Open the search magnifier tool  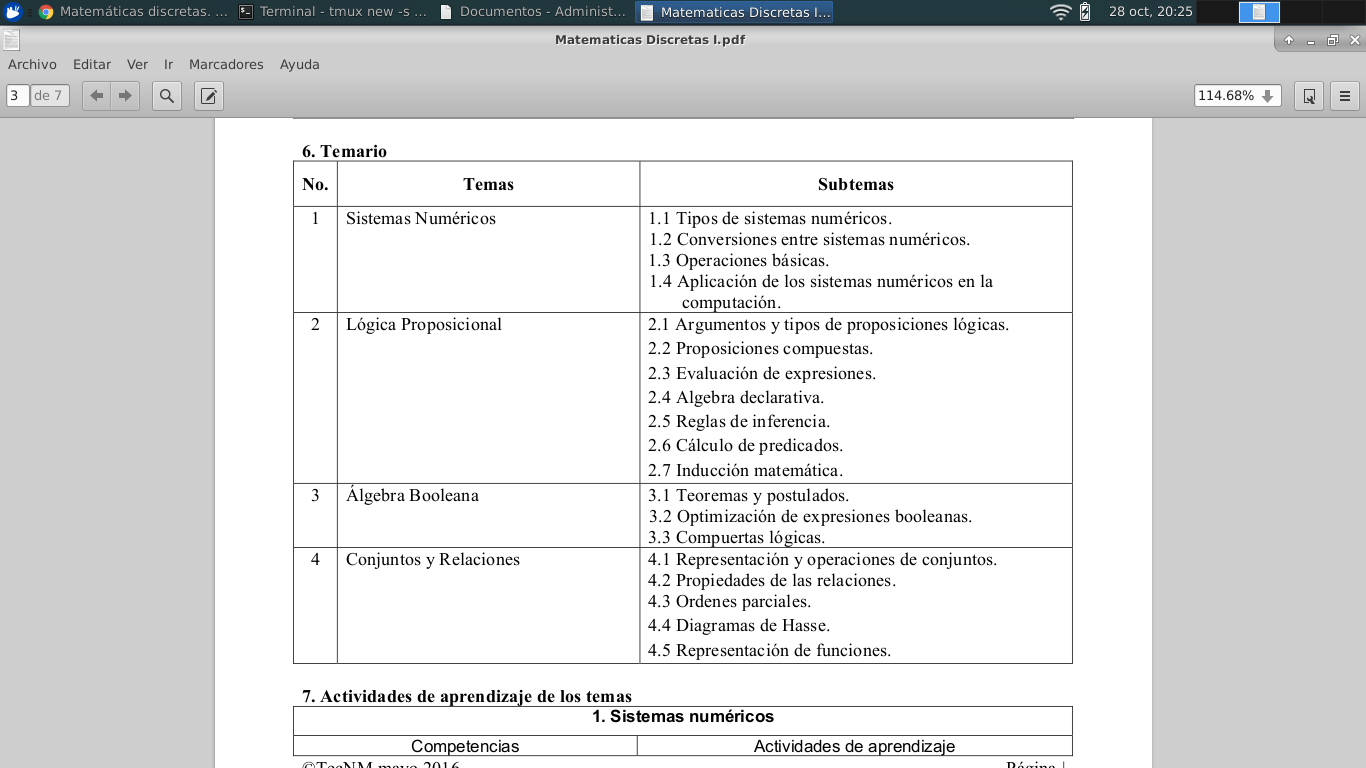(167, 96)
